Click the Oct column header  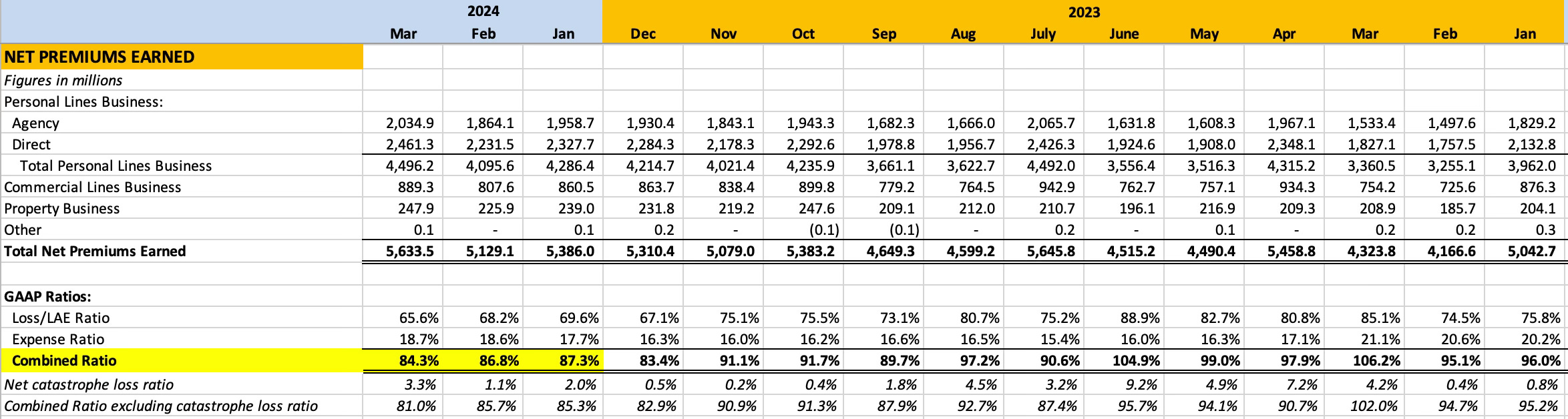pos(803,33)
